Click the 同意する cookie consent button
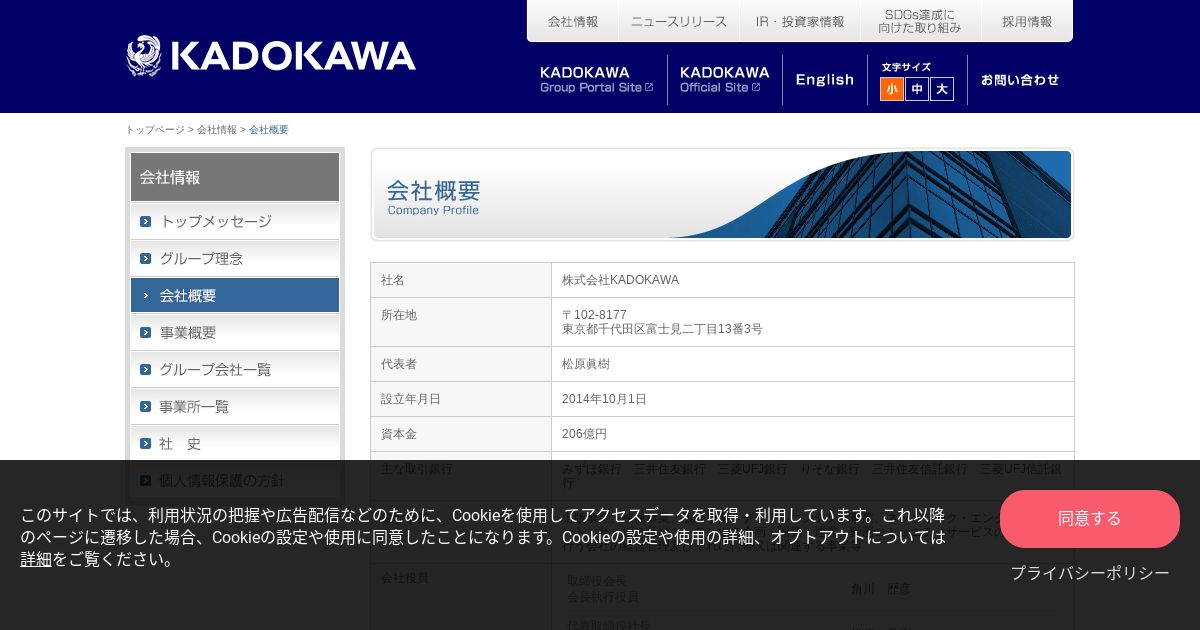The image size is (1200, 630). pyautogui.click(x=1090, y=519)
